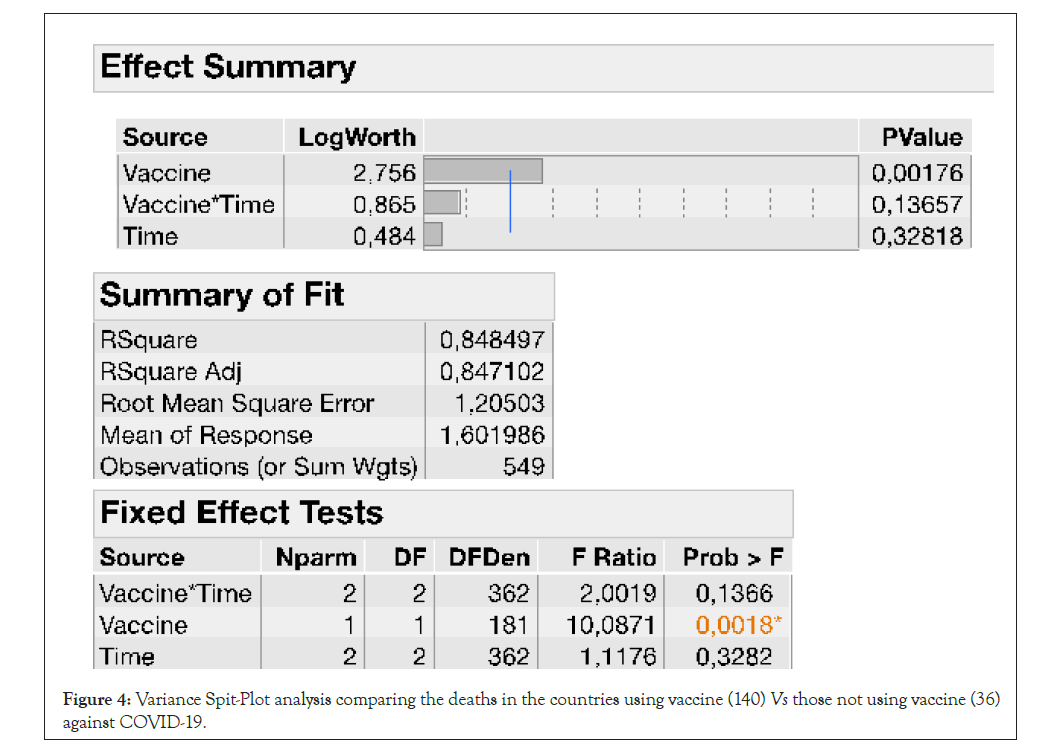Collapse the Fixed Effect Tests section header
The width and height of the screenshot is (1045, 748).
tap(241, 513)
